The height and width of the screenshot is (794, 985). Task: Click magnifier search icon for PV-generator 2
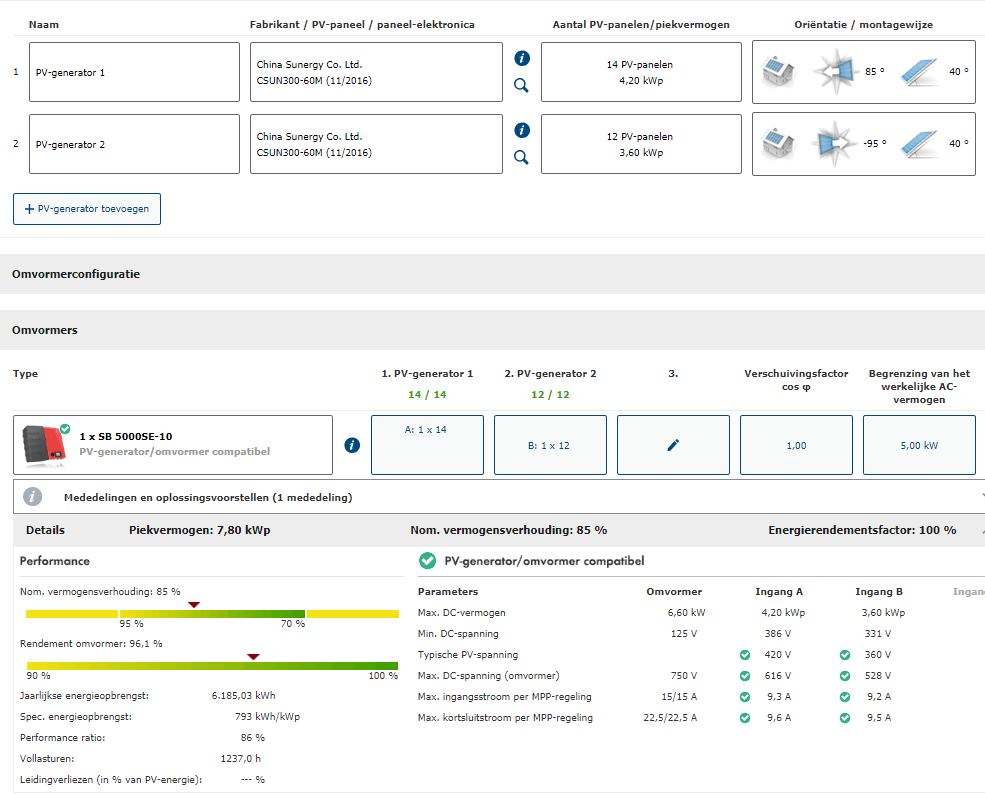pos(521,157)
